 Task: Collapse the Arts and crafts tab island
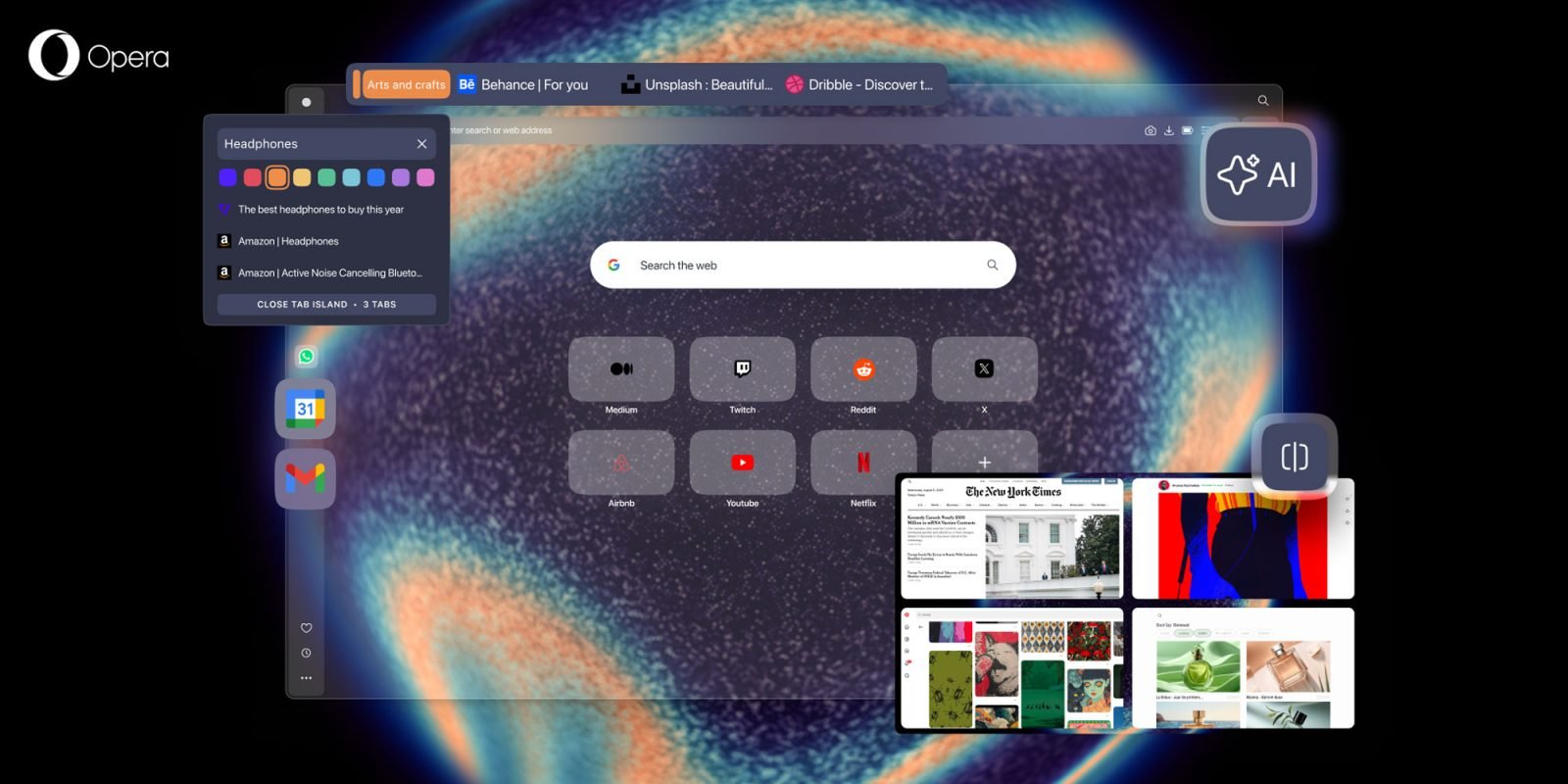pos(406,85)
